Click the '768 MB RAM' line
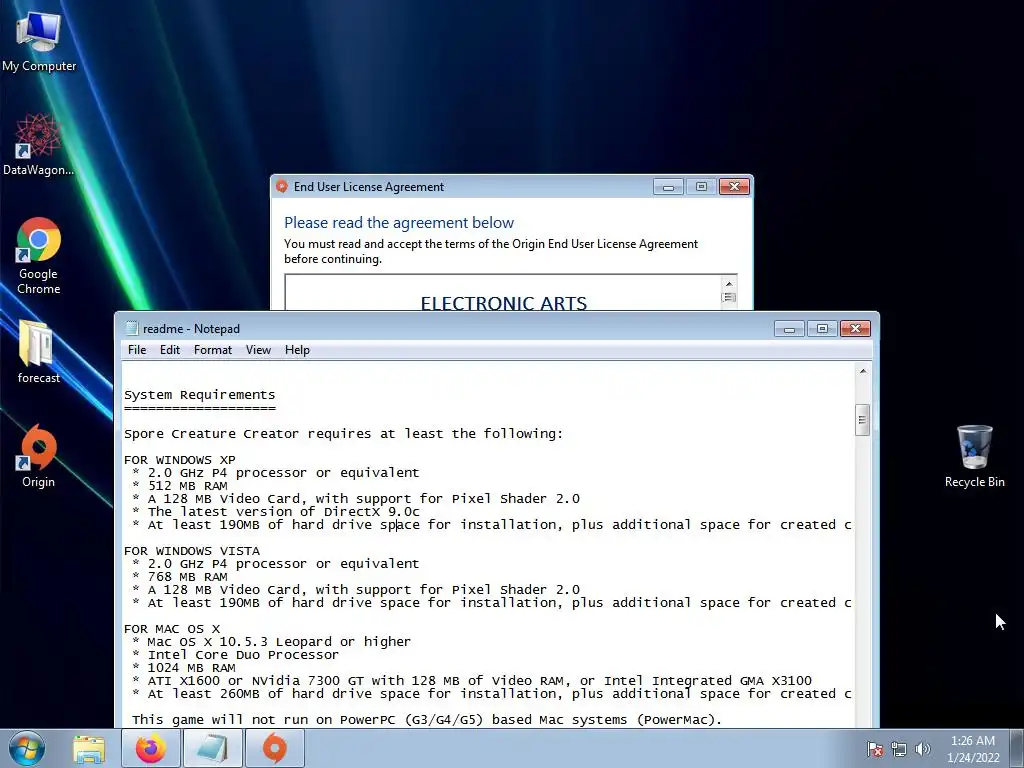The width and height of the screenshot is (1024, 768). (x=180, y=577)
